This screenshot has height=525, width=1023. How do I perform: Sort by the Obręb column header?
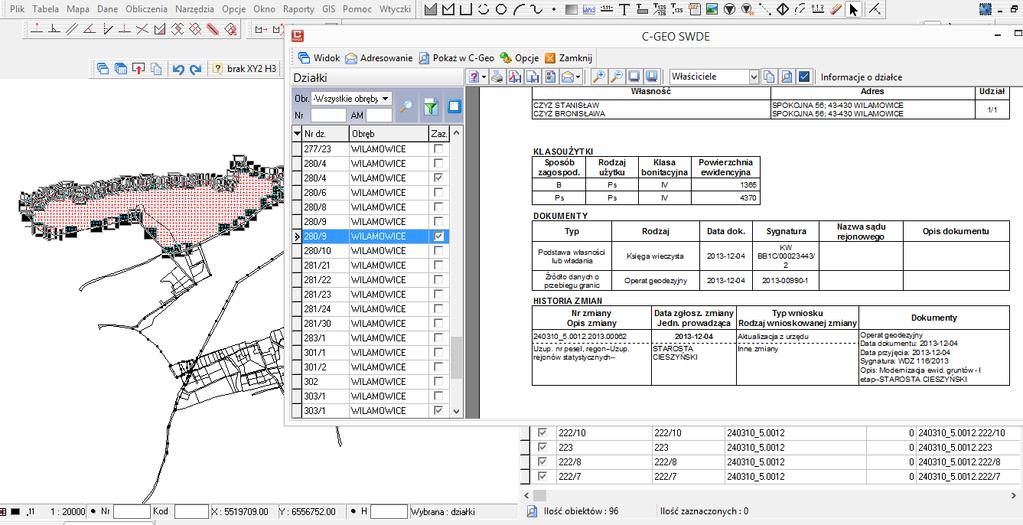pos(388,133)
